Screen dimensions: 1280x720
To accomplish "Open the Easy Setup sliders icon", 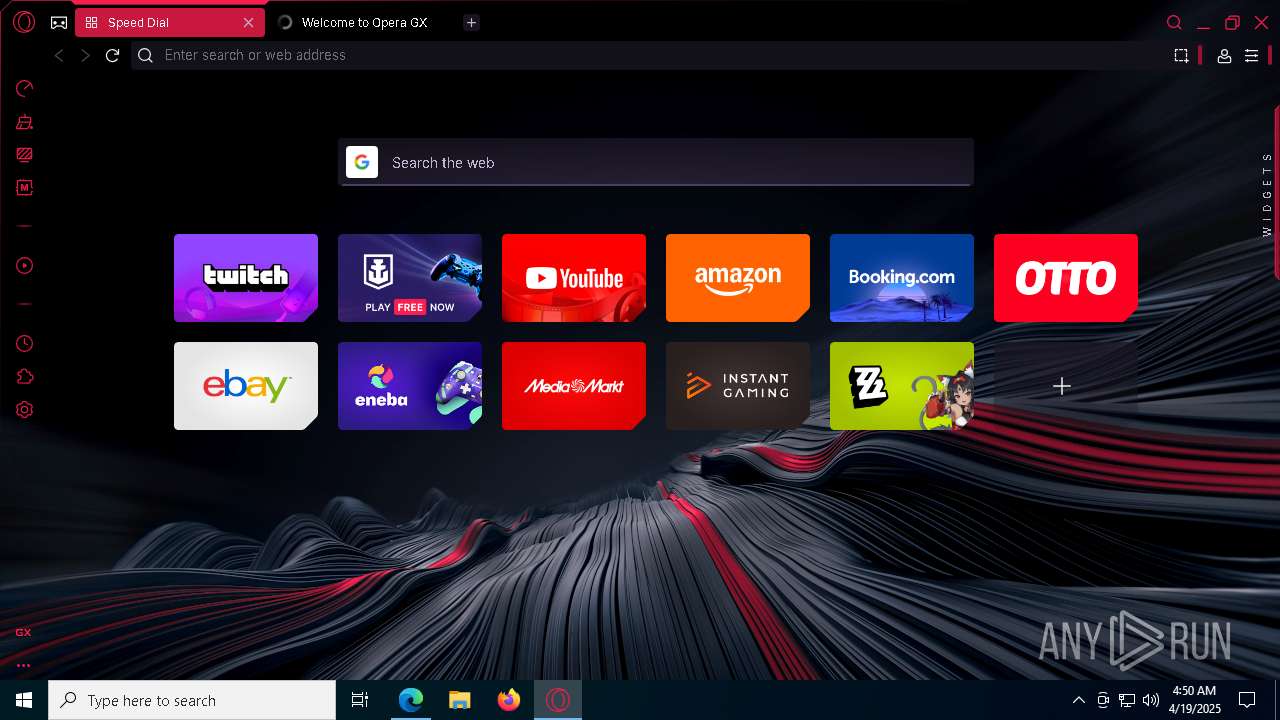I will click(x=1251, y=56).
